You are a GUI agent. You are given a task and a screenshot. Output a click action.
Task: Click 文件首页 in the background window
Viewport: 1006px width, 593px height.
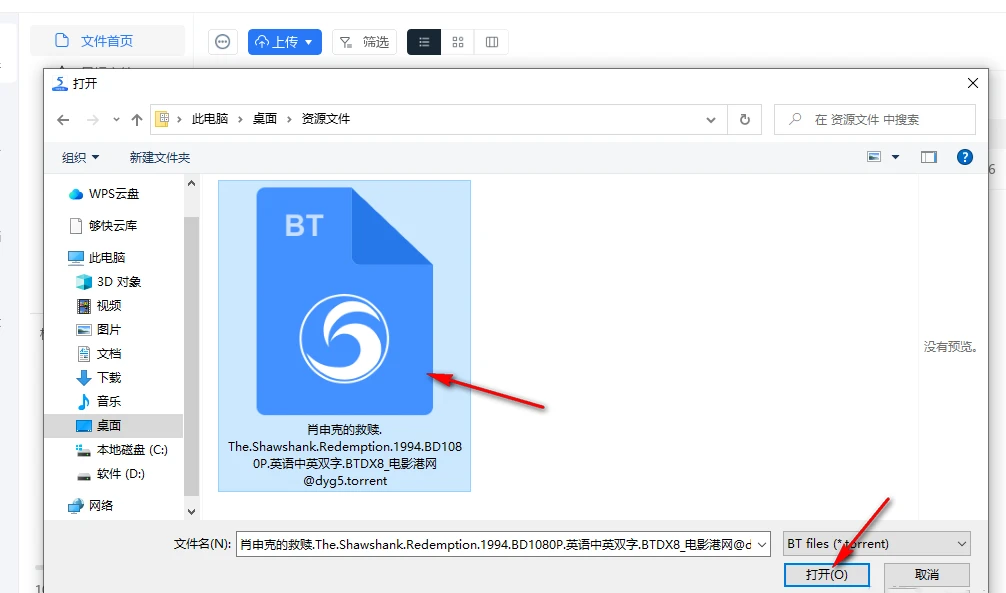pyautogui.click(x=107, y=41)
